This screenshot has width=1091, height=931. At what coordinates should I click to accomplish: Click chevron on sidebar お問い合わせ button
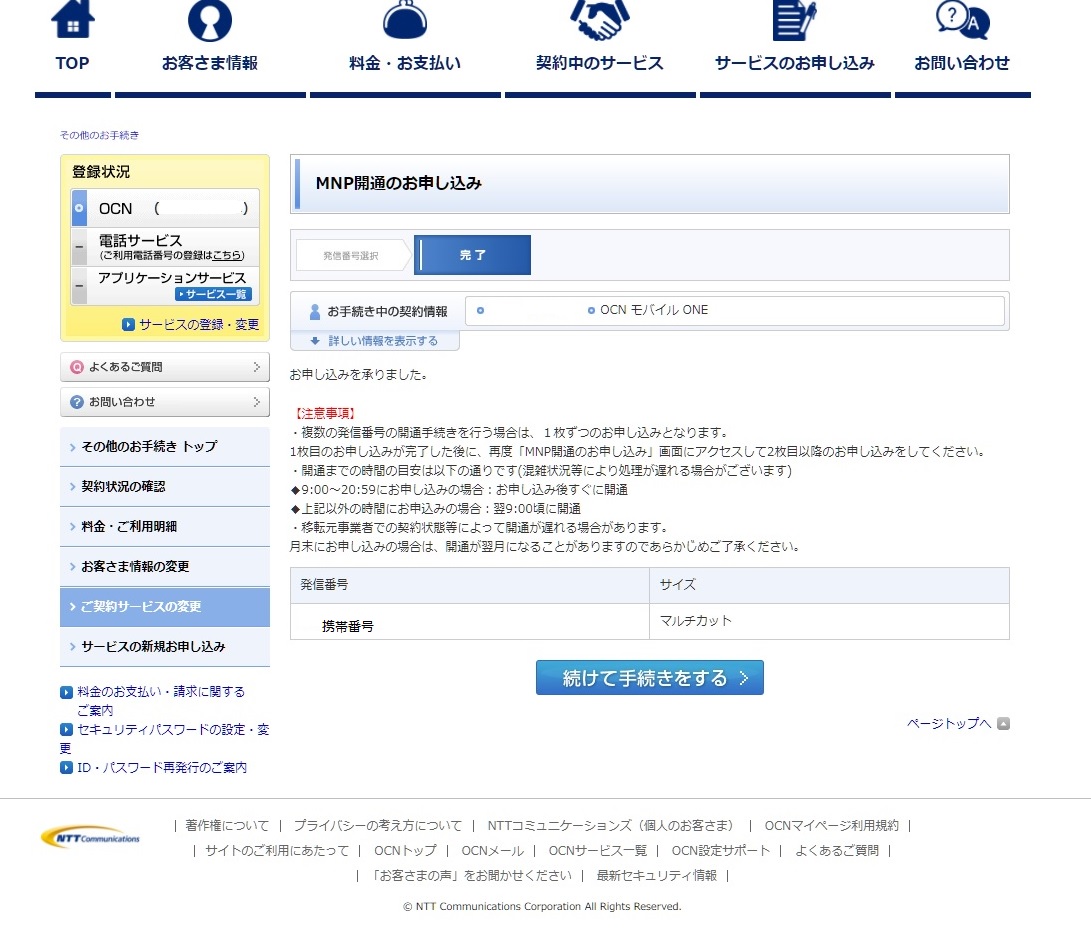[x=257, y=402]
